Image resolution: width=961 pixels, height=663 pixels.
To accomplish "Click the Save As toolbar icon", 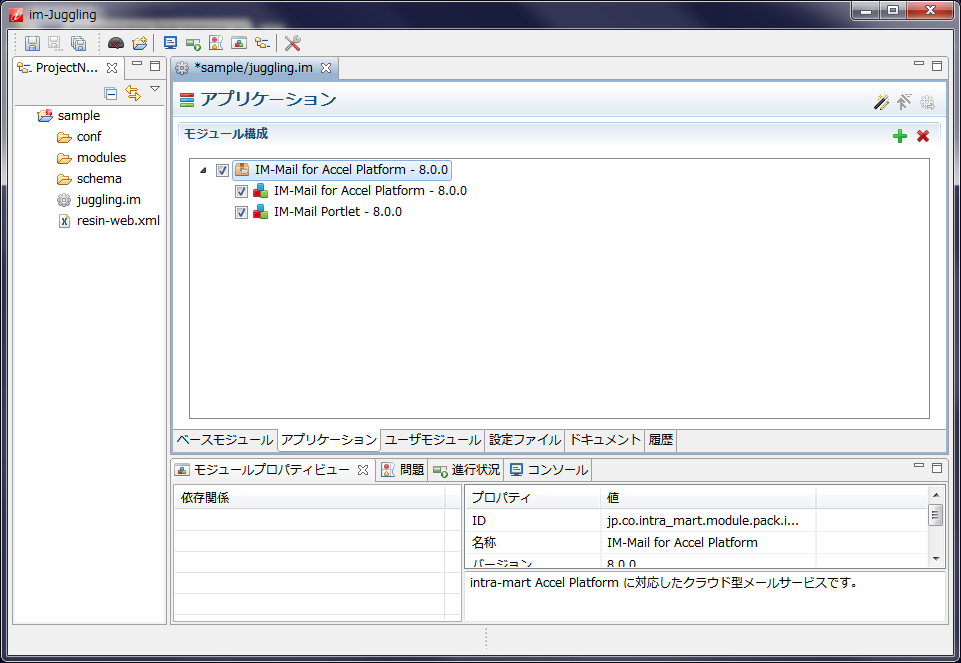I will 55,43.
